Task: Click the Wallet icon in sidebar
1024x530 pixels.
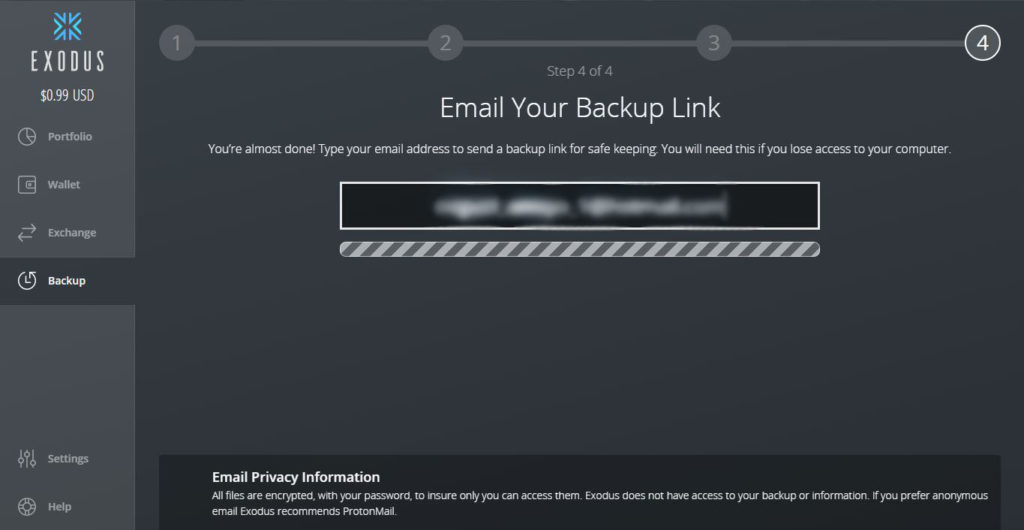Action: (28, 185)
